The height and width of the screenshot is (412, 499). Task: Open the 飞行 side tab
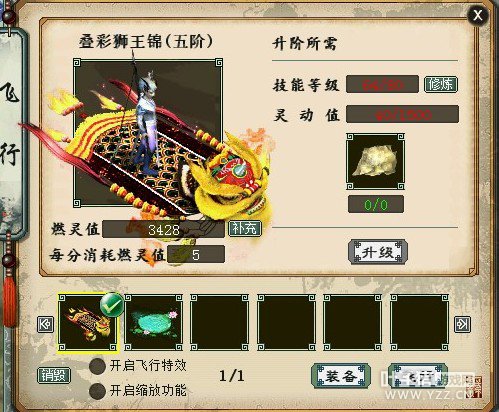pos(11,125)
